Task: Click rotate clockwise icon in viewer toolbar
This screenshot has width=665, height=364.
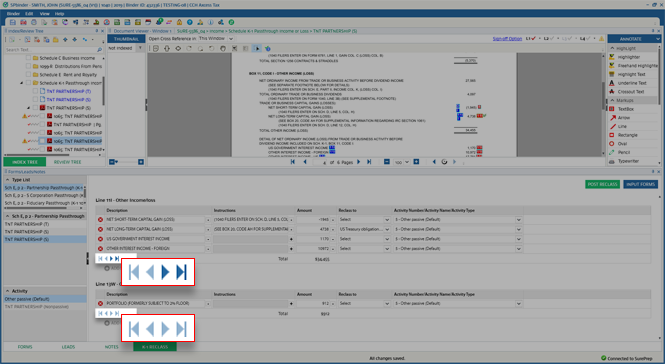Action: (189, 48)
